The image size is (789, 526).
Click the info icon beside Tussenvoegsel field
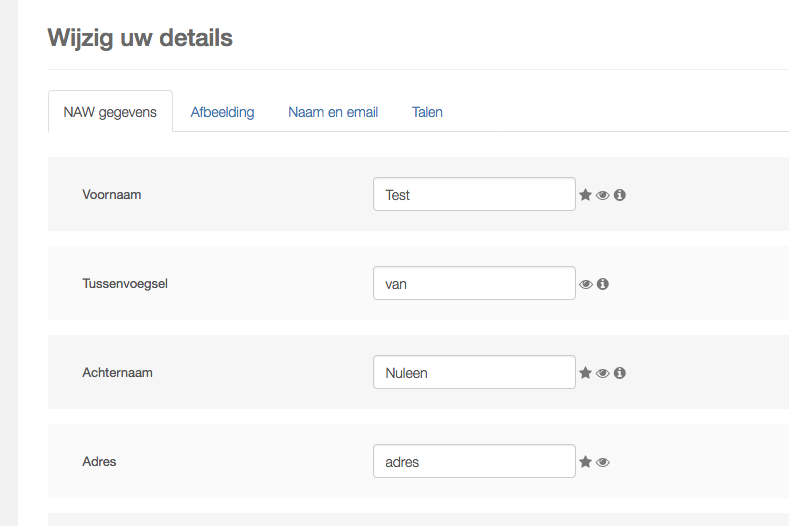point(603,284)
